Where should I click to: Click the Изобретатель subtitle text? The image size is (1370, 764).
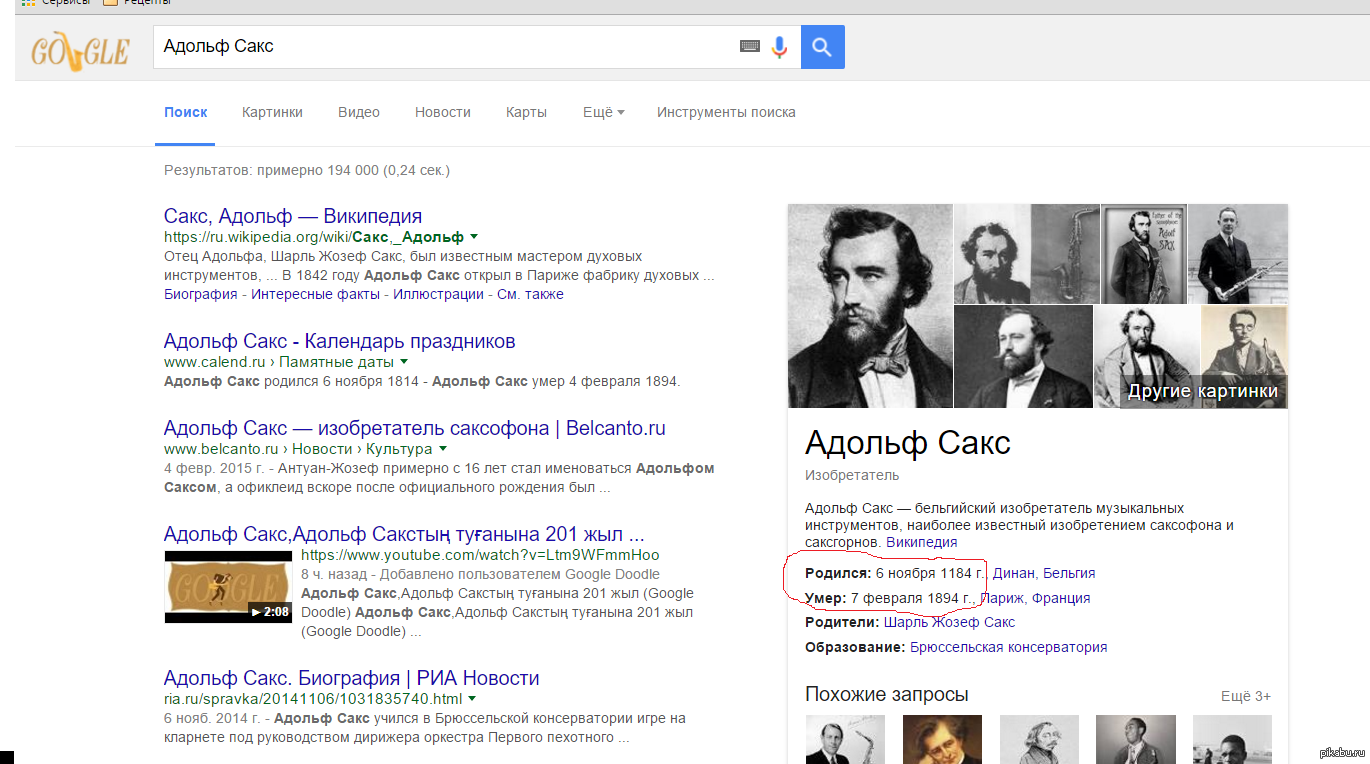[852, 475]
